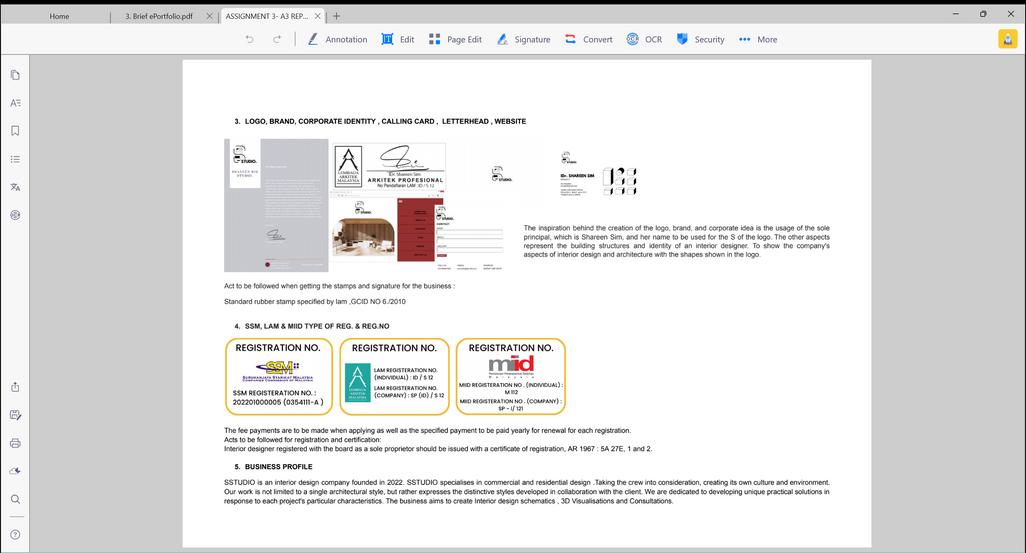Open the bookmarks sidebar icon

coord(15,131)
